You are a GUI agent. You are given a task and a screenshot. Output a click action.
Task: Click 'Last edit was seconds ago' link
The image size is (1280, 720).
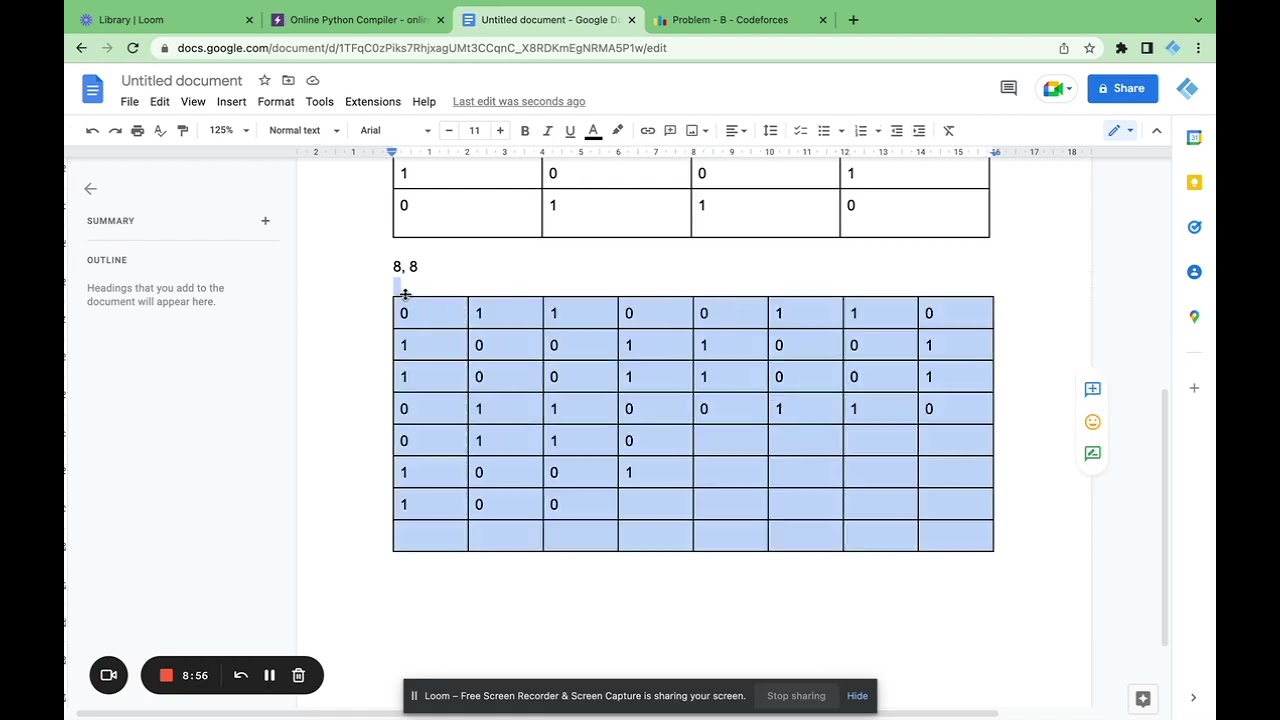519,102
